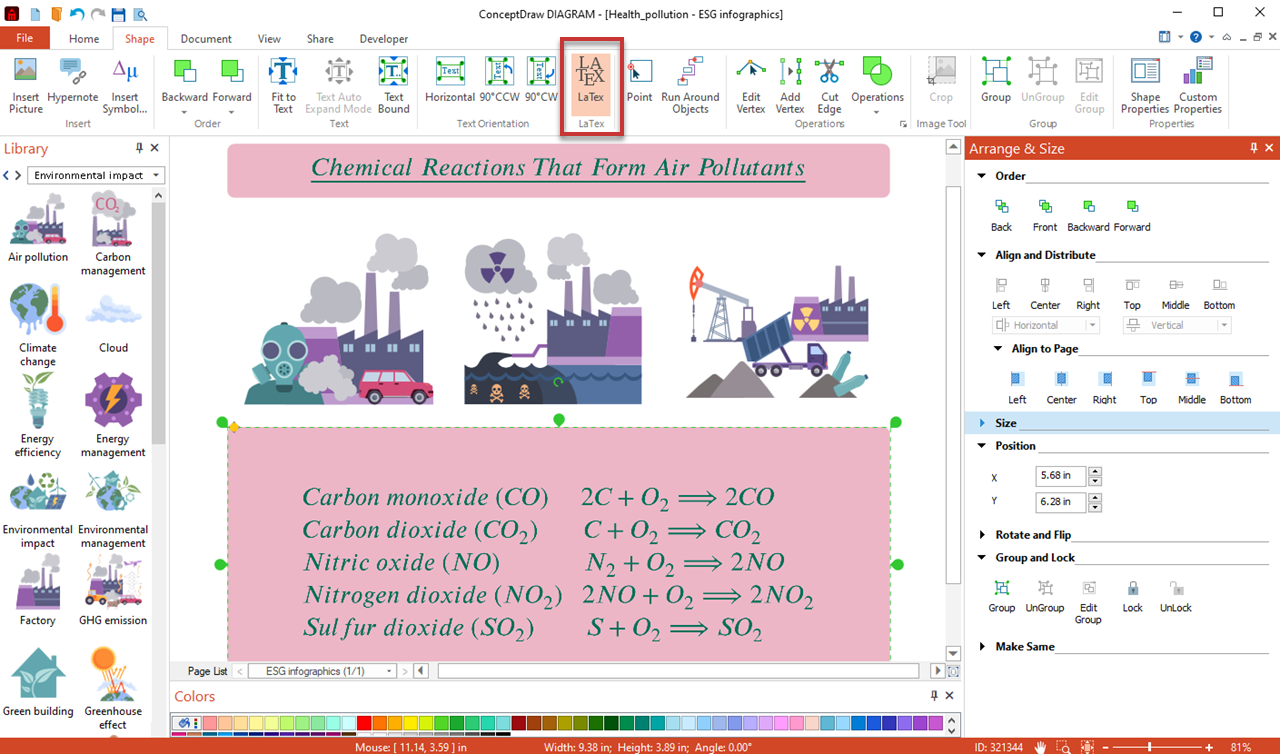
Task: Pin the Arrange & Size panel
Action: tap(1254, 148)
